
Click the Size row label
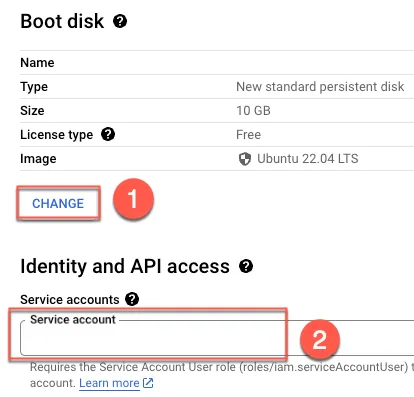[x=32, y=111]
